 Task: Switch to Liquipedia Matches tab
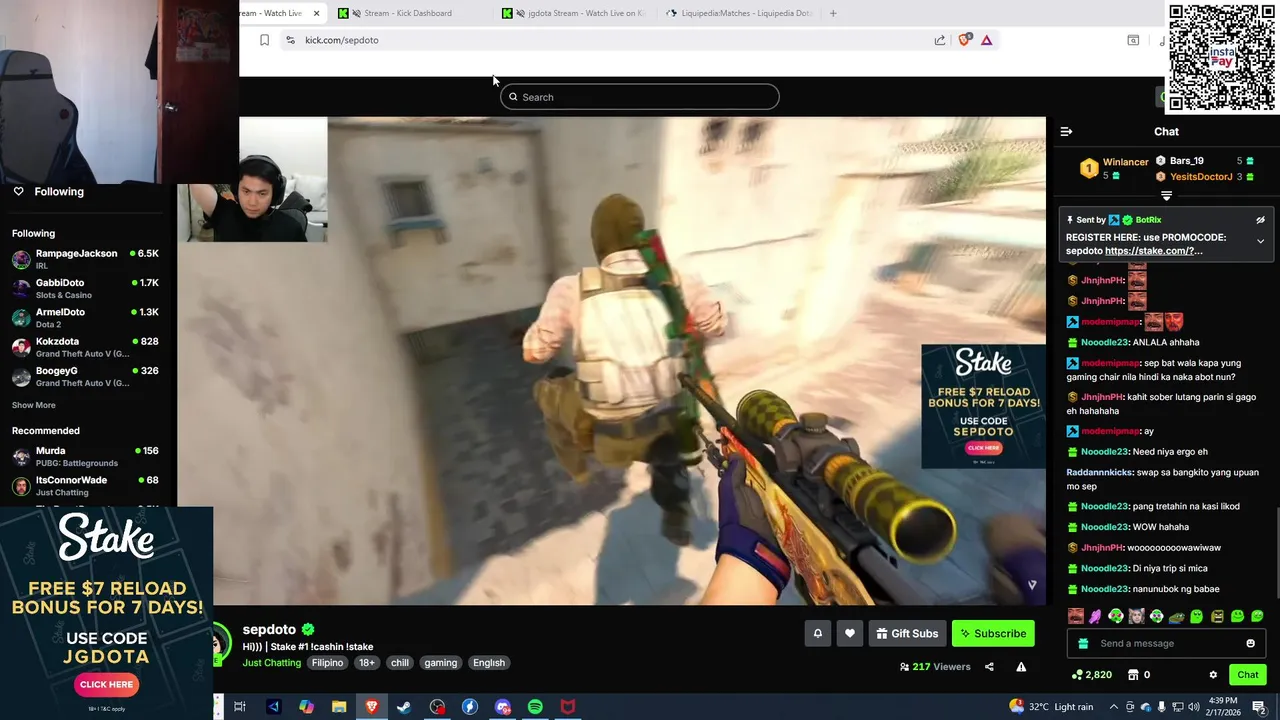pyautogui.click(x=740, y=13)
